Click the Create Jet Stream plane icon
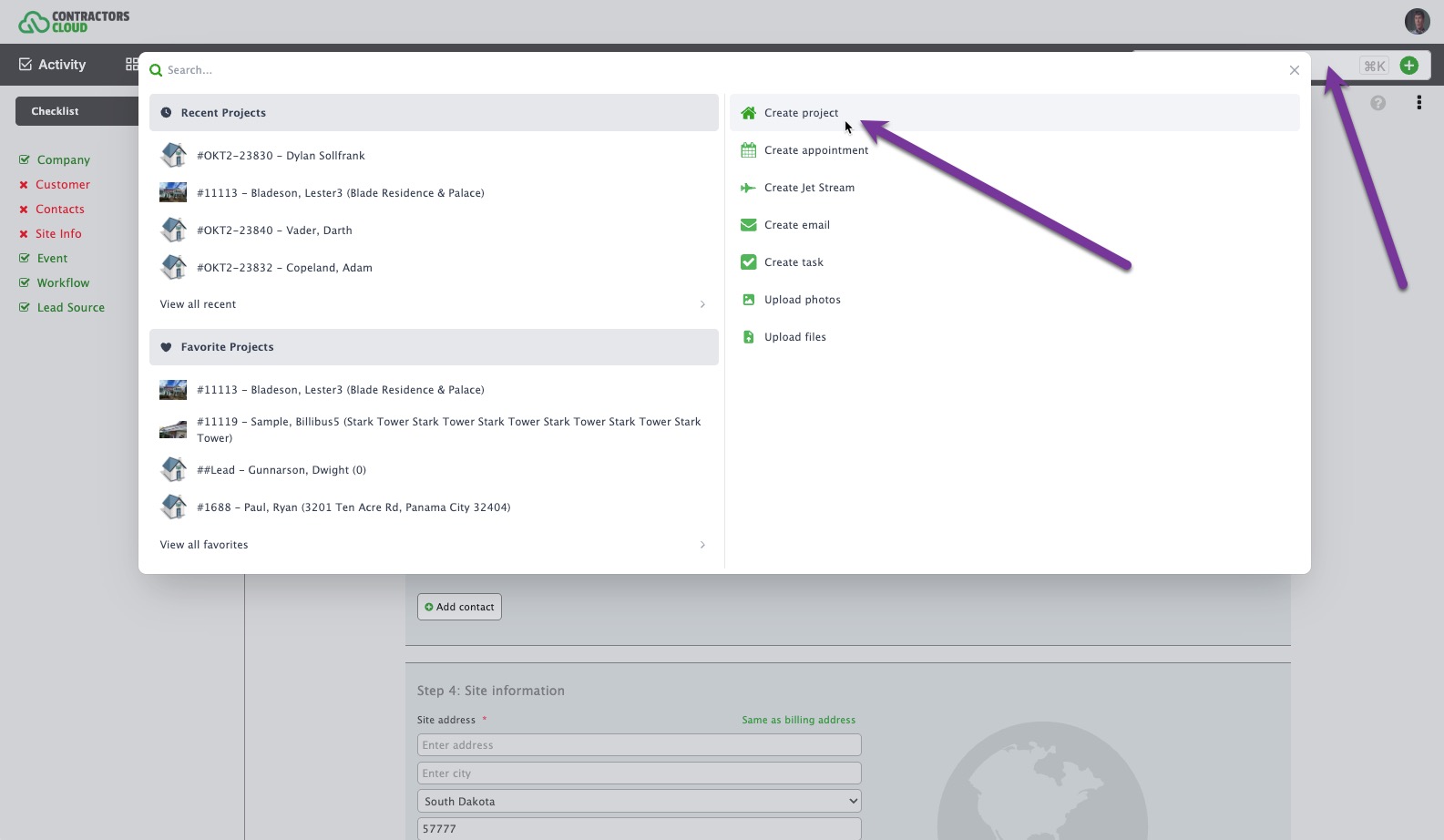 tap(748, 188)
